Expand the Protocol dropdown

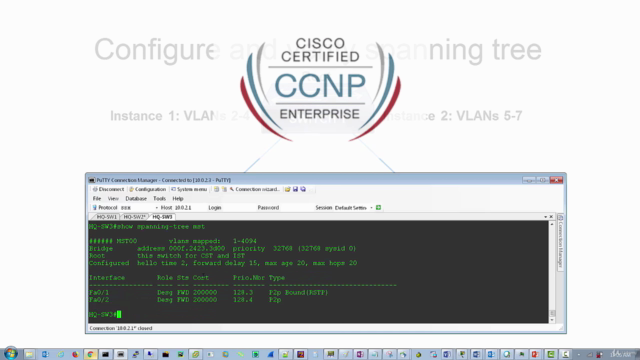[x=156, y=208]
